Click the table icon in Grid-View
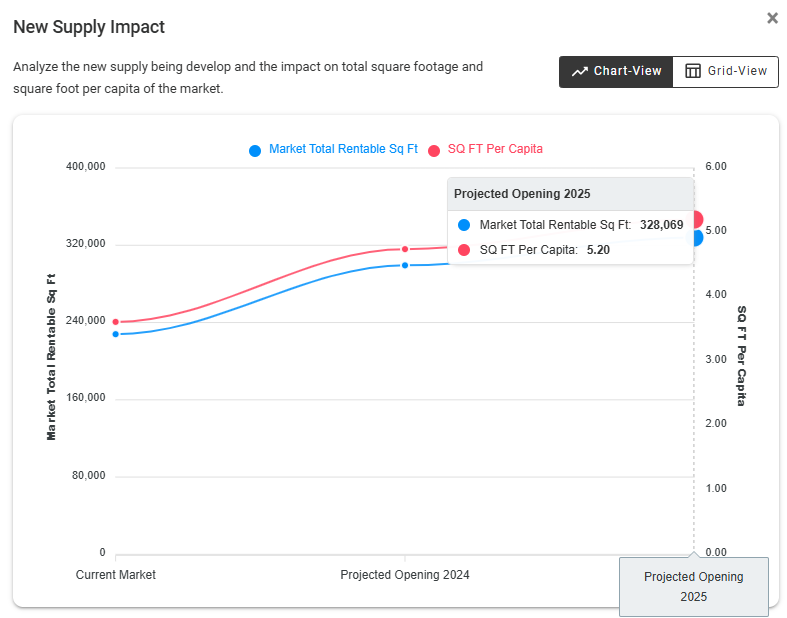Viewport: 787px width, 618px height. pos(692,71)
